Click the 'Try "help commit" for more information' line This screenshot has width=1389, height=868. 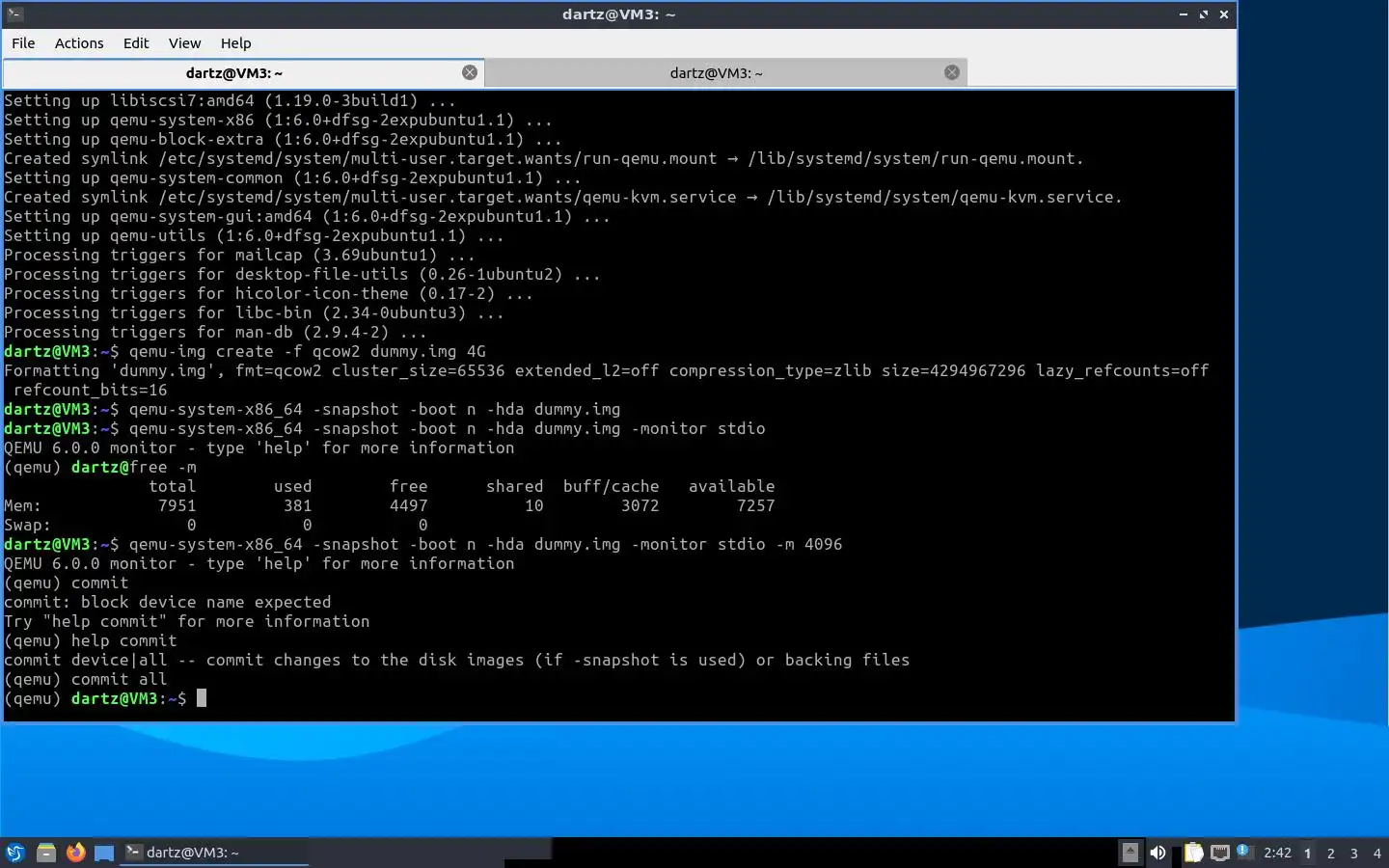click(187, 621)
